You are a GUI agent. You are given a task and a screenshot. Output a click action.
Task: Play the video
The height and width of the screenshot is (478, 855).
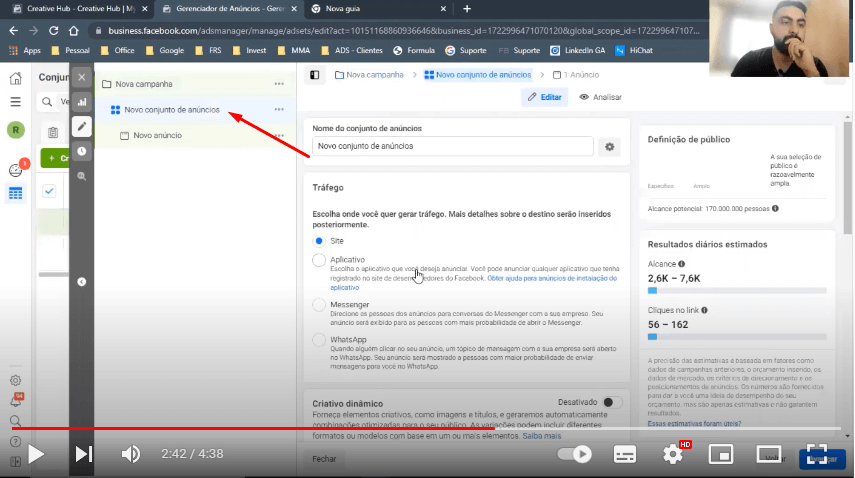click(36, 453)
